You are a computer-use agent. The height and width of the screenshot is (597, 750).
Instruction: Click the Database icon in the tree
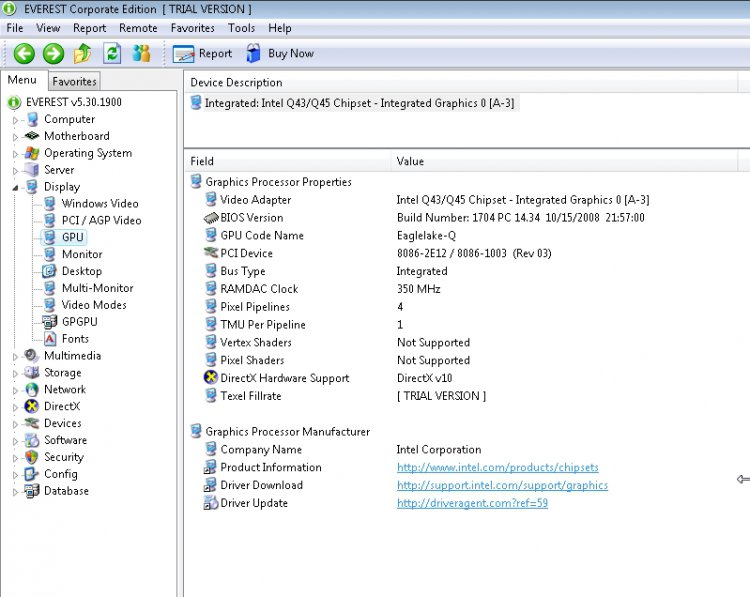tap(32, 491)
